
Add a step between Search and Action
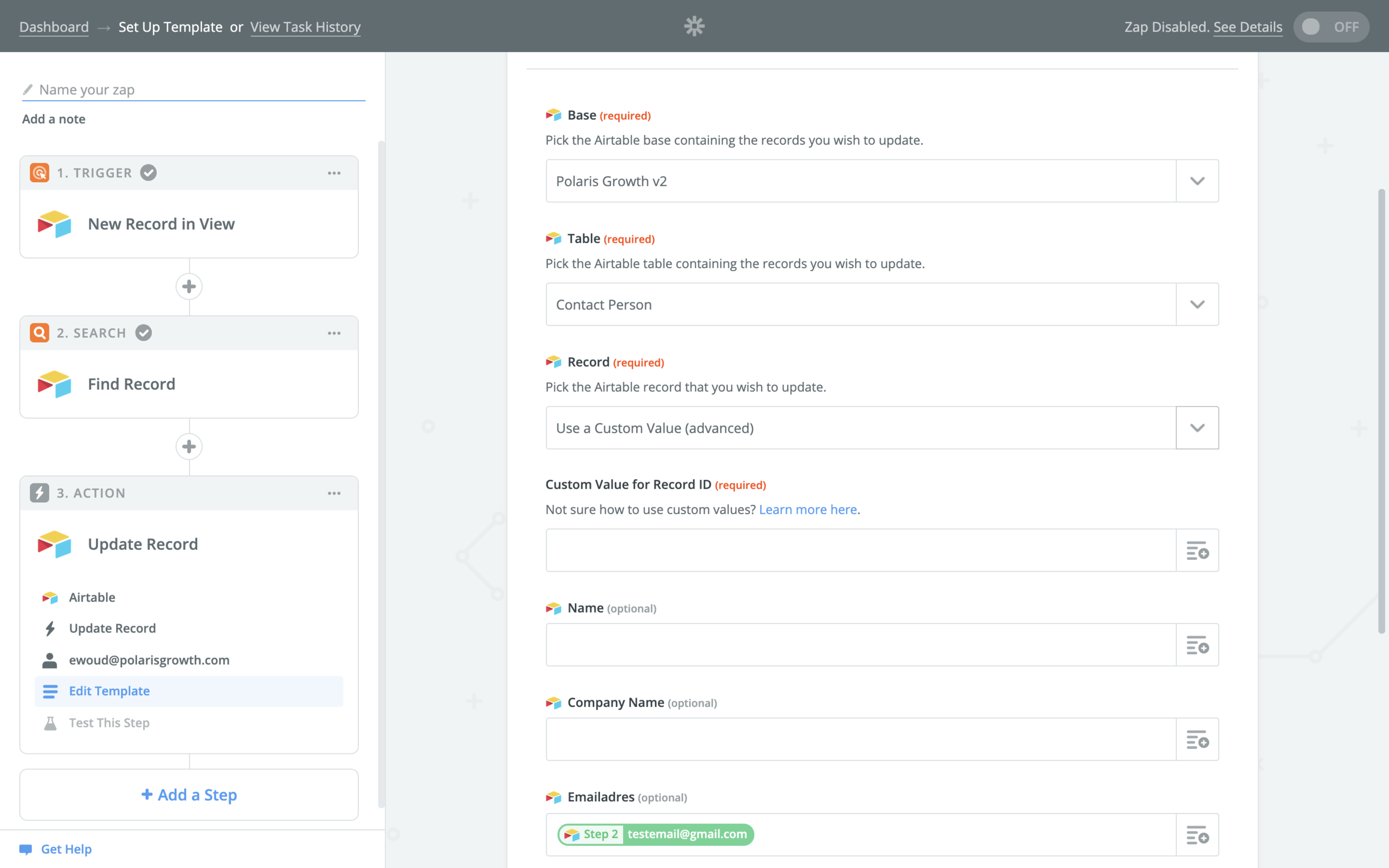point(189,446)
